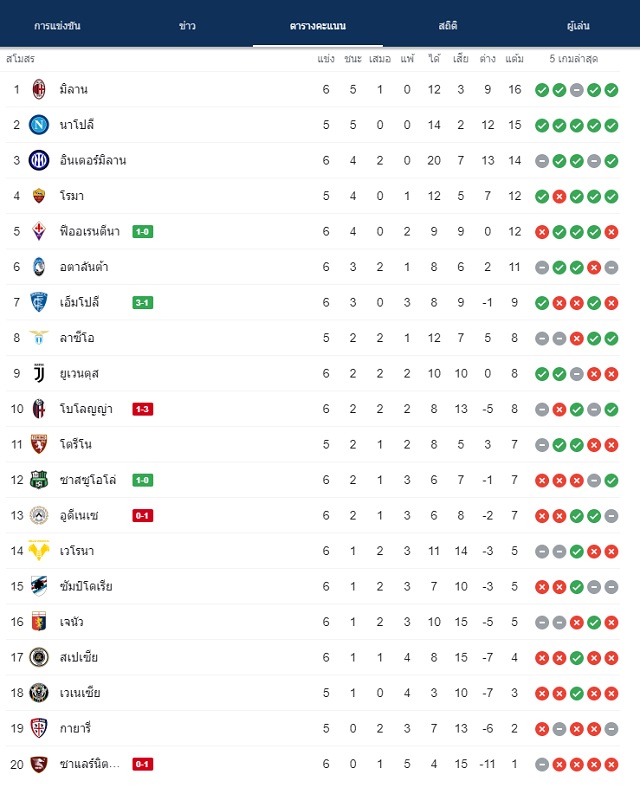This screenshot has height=794, width=640.
Task: Click the Hellas Verona yellow crest
Action: (39, 550)
